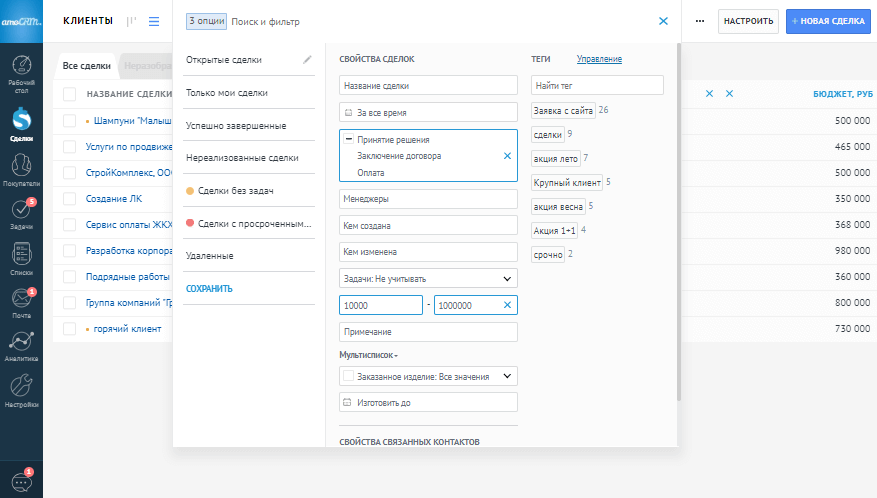Click the Найти тег search field
This screenshot has width=877, height=498.
coord(597,86)
